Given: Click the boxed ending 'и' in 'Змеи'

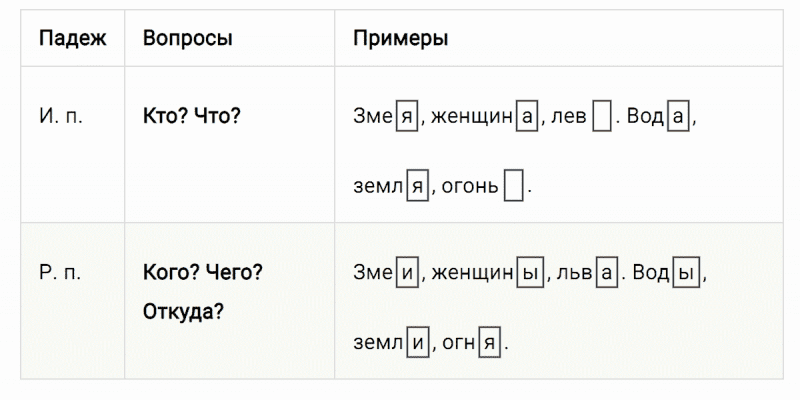Looking at the screenshot, I should pyautogui.click(x=407, y=272).
